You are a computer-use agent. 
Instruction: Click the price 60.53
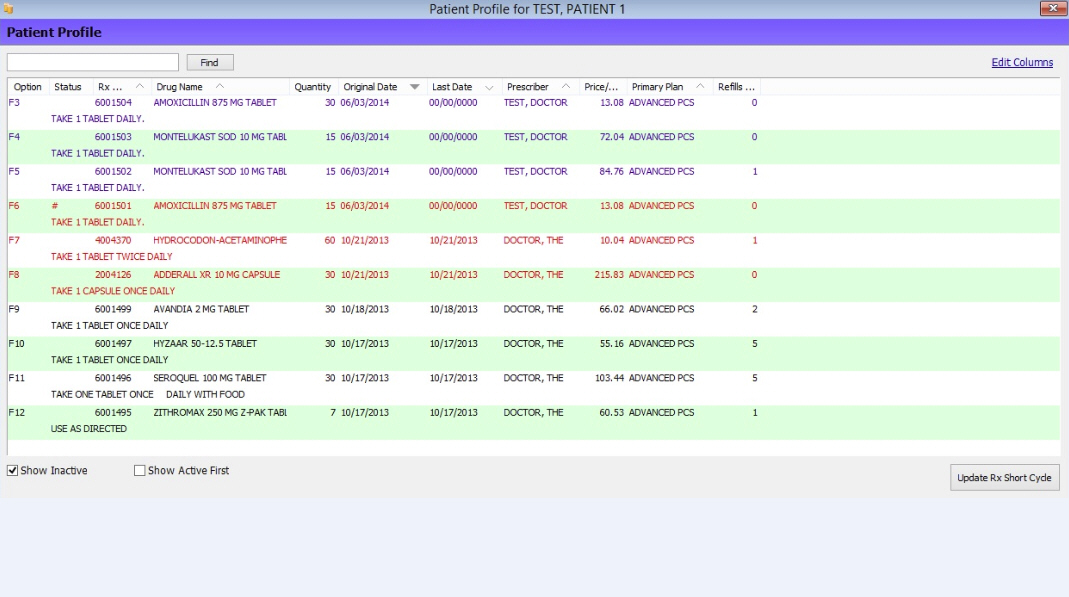coord(612,413)
